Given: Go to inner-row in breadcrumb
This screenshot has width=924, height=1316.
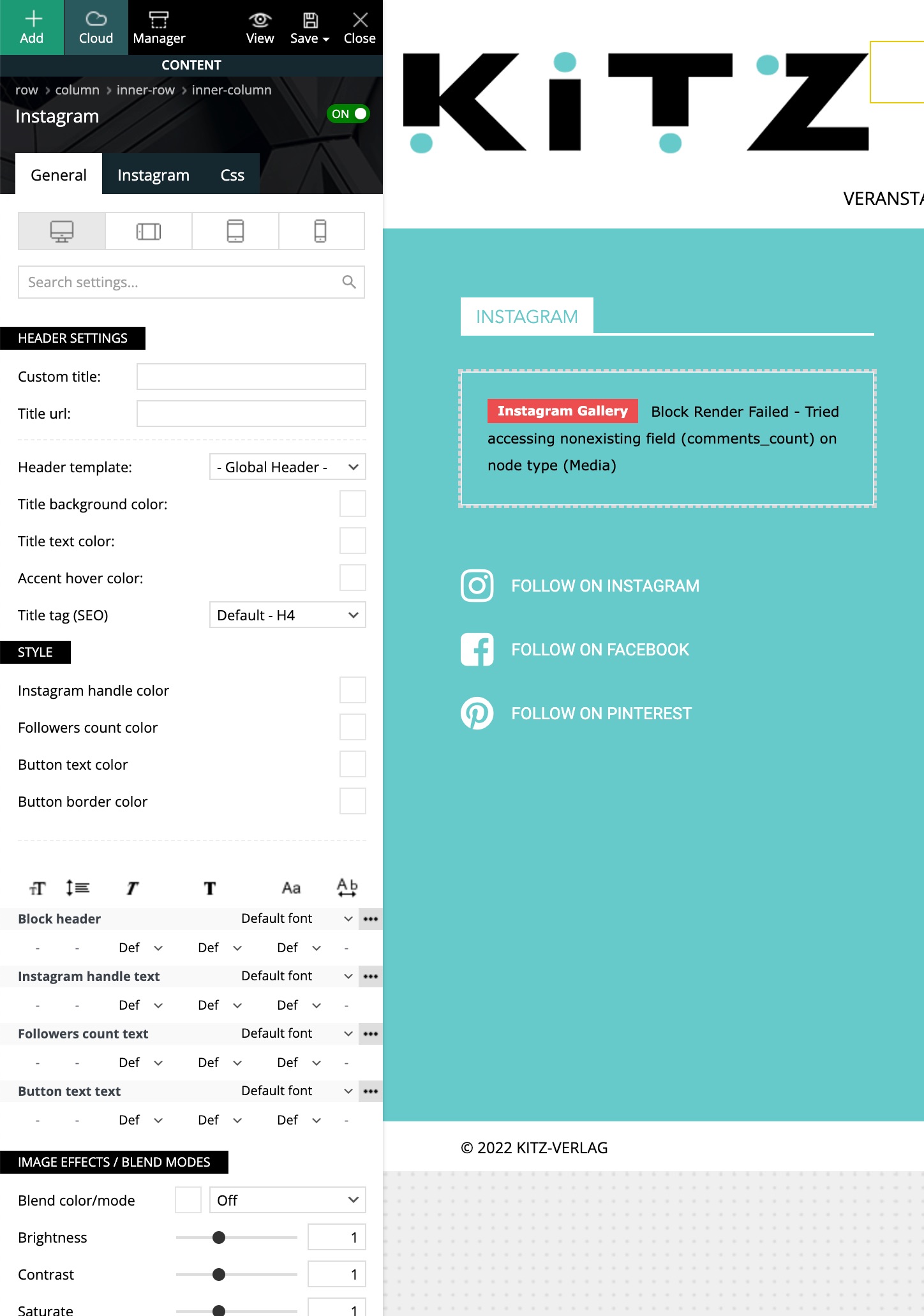Looking at the screenshot, I should coord(145,90).
